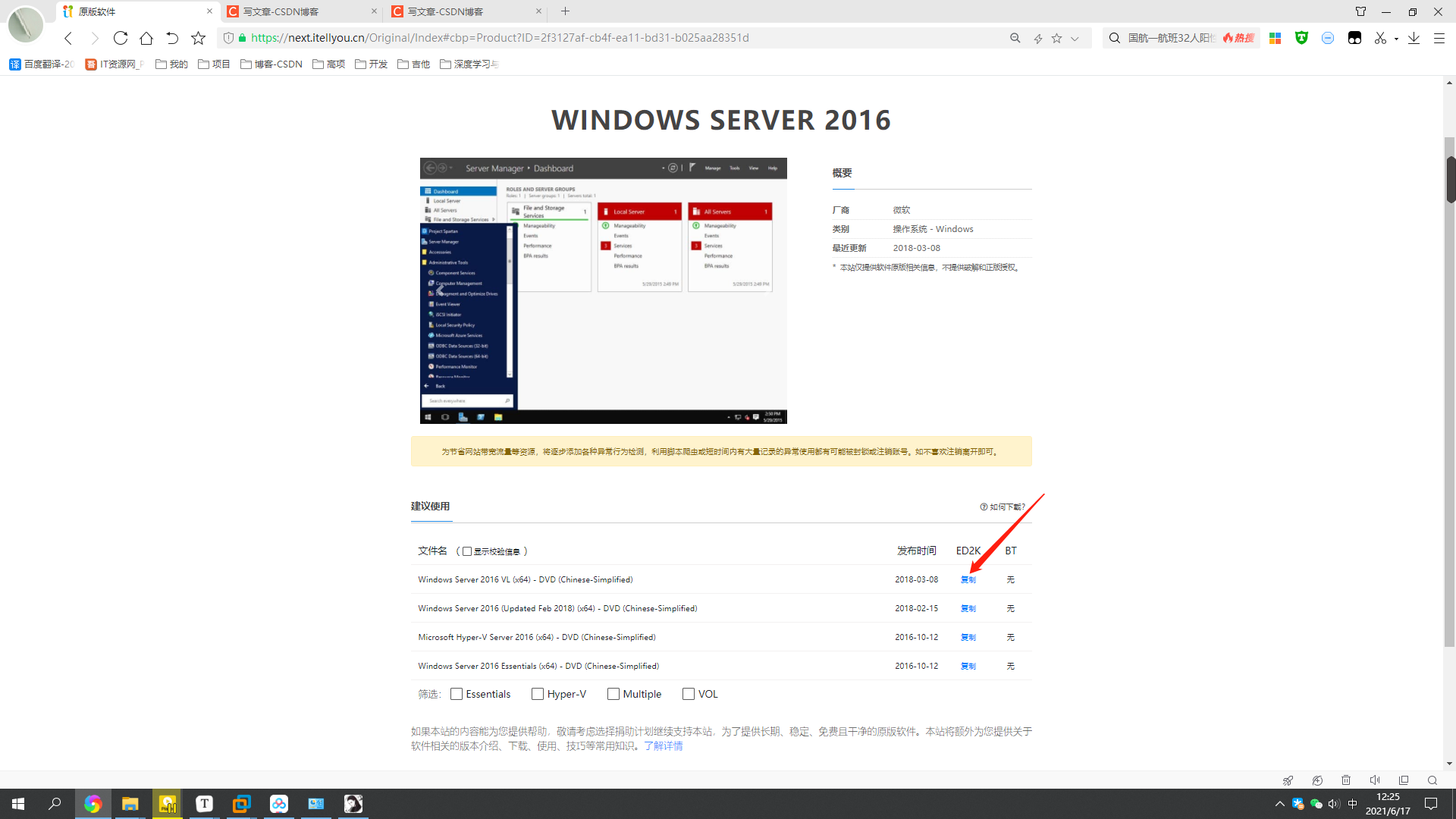Viewport: 1456px width, 819px height.
Task: Open the 热搜 hot search in the address bar
Action: pyautogui.click(x=1238, y=38)
